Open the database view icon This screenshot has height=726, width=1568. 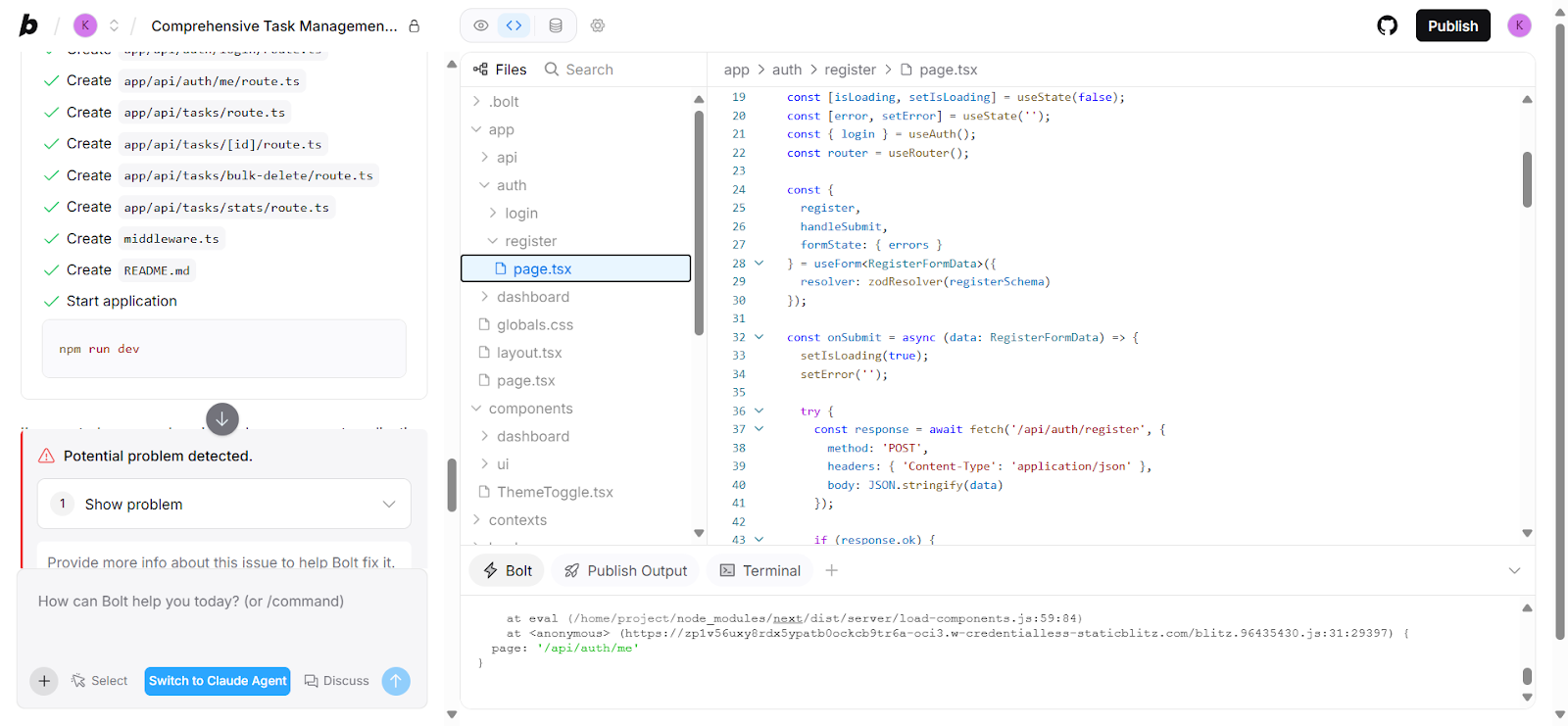(556, 25)
